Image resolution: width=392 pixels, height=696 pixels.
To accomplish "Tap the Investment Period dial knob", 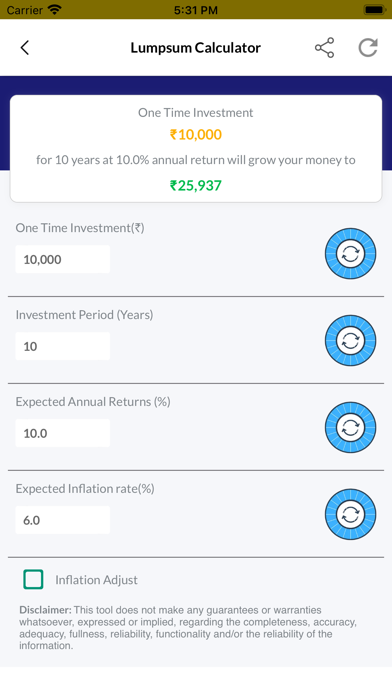I will (350, 340).
